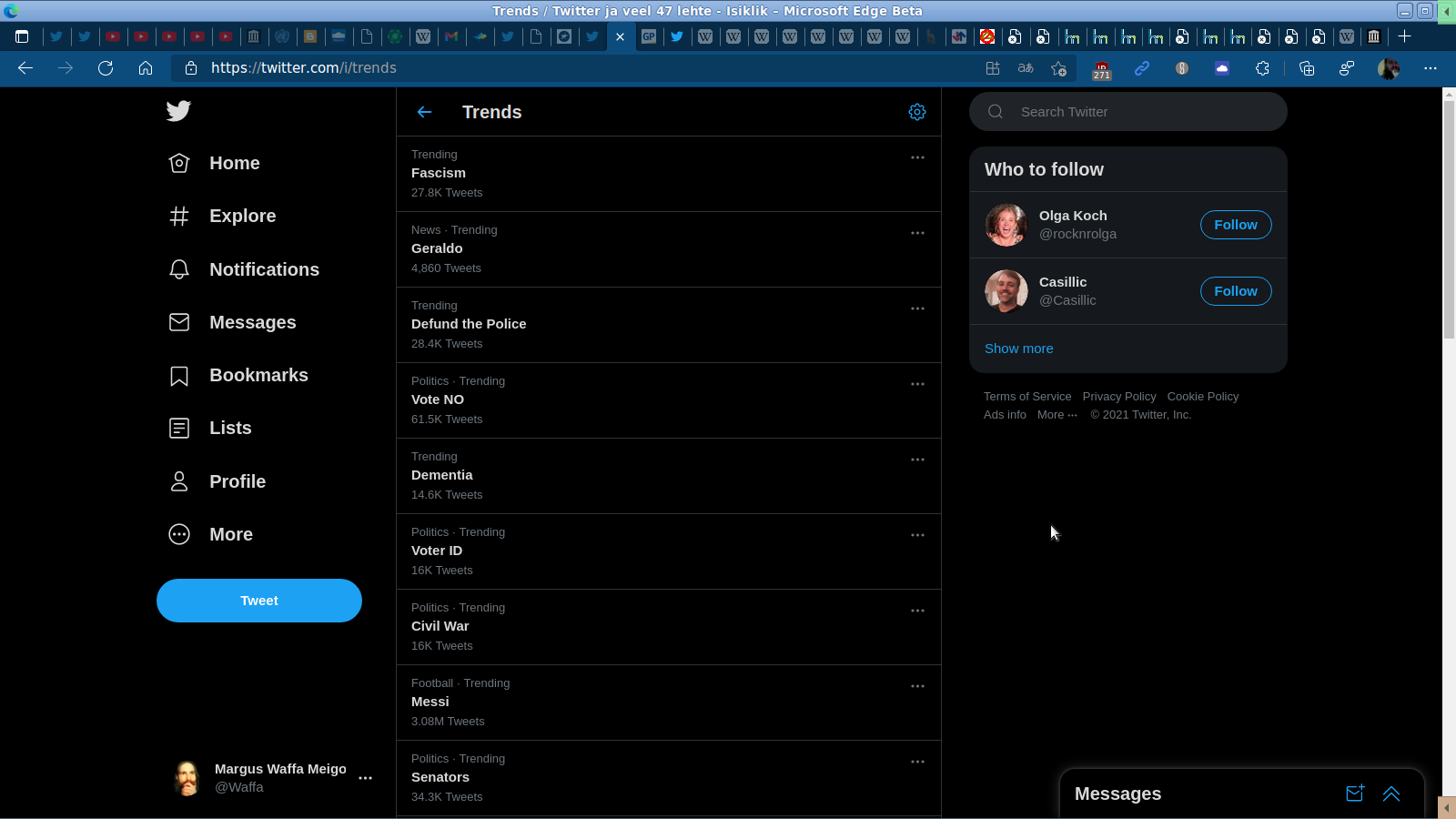The height and width of the screenshot is (819, 1456).
Task: Click the blue Tweet button
Action: pyautogui.click(x=259, y=601)
